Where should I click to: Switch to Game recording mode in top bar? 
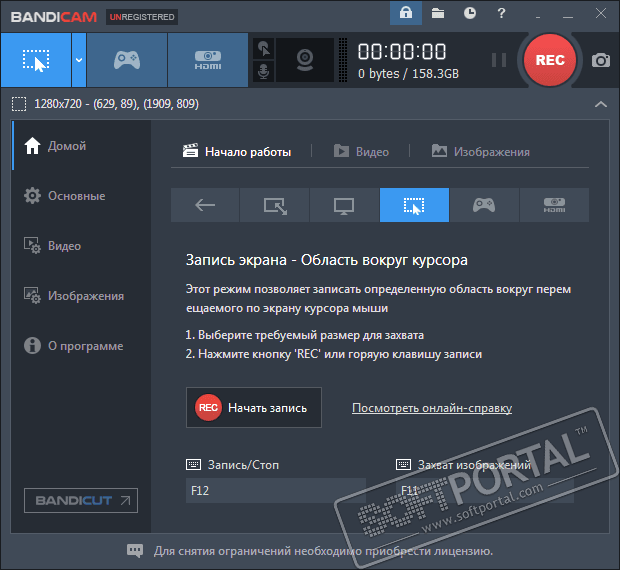pos(127,60)
